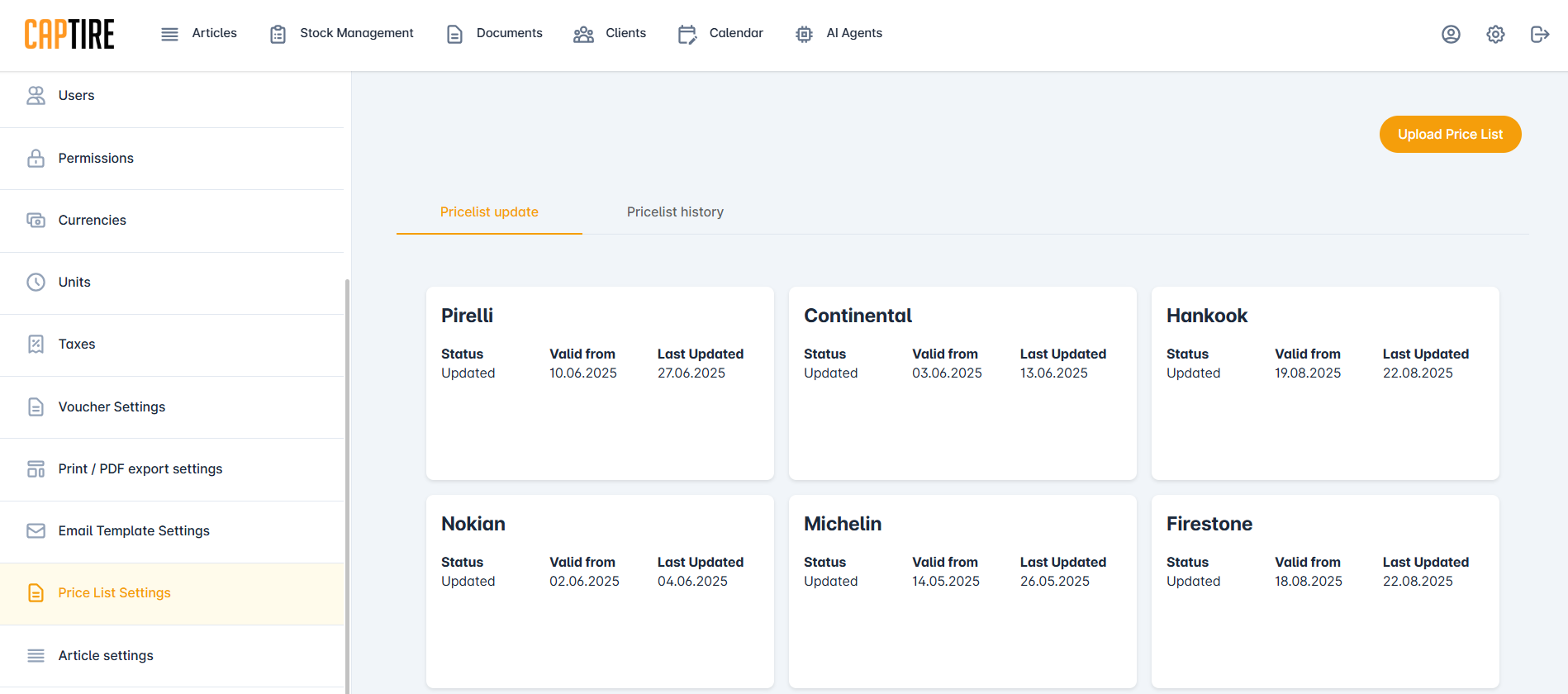Click the Clients people icon
Image resolution: width=1568 pixels, height=694 pixels.
pos(583,34)
